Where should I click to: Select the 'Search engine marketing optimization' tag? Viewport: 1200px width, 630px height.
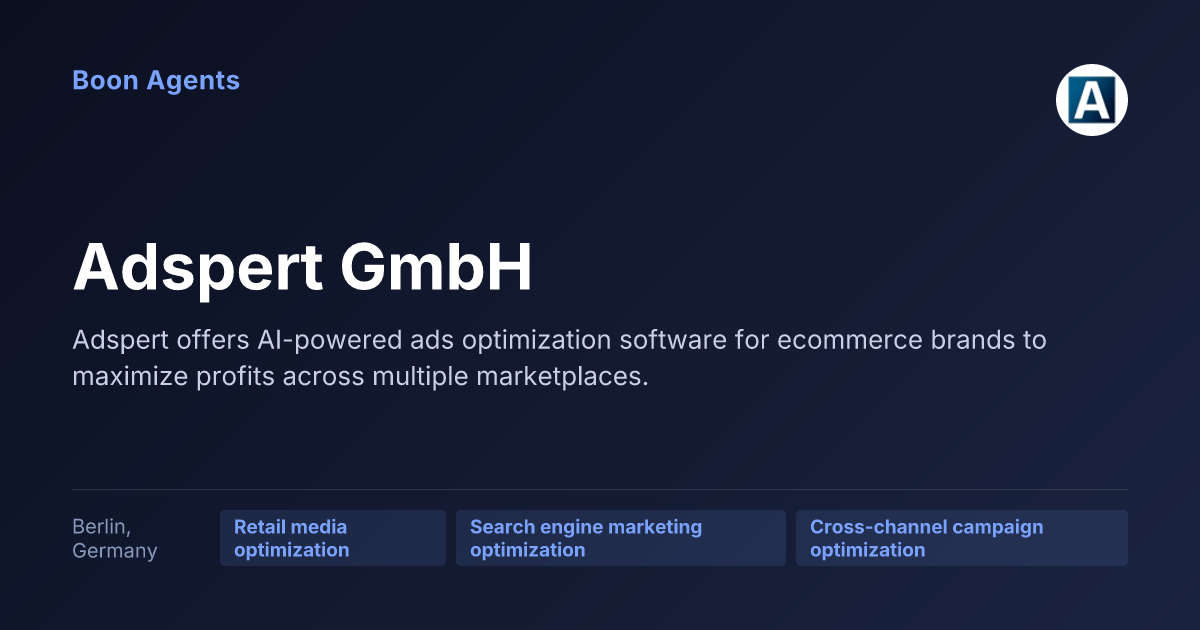[621, 538]
